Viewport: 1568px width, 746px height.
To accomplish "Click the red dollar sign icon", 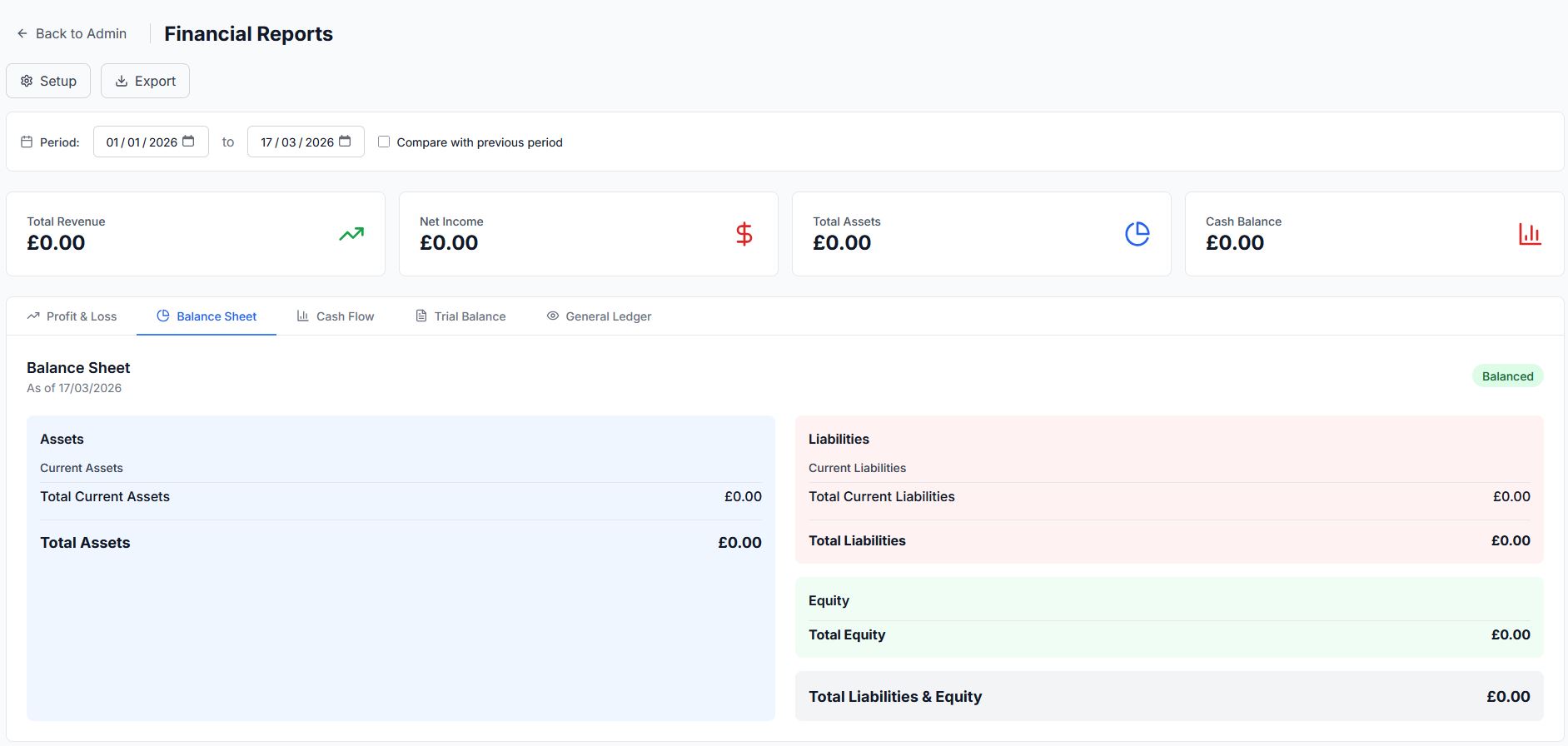I will point(744,234).
